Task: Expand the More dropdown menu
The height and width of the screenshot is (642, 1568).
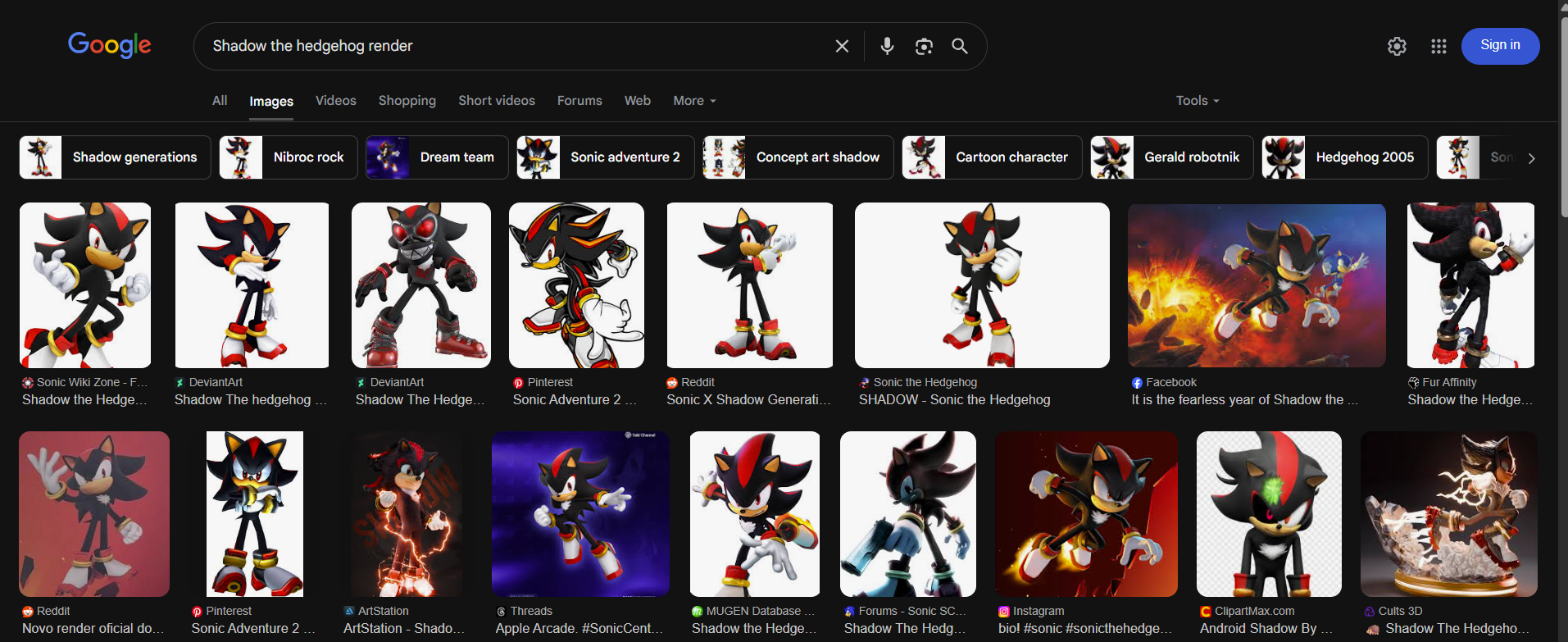Action: pyautogui.click(x=694, y=100)
